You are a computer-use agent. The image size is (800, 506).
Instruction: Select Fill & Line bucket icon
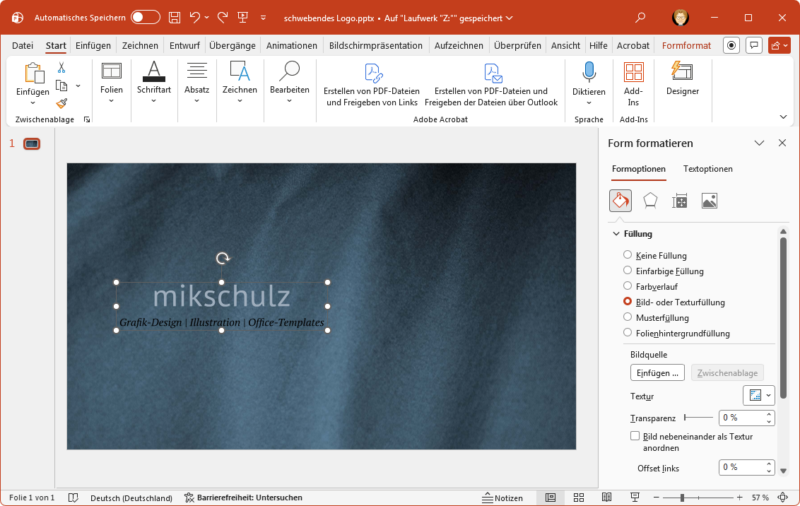pos(620,200)
